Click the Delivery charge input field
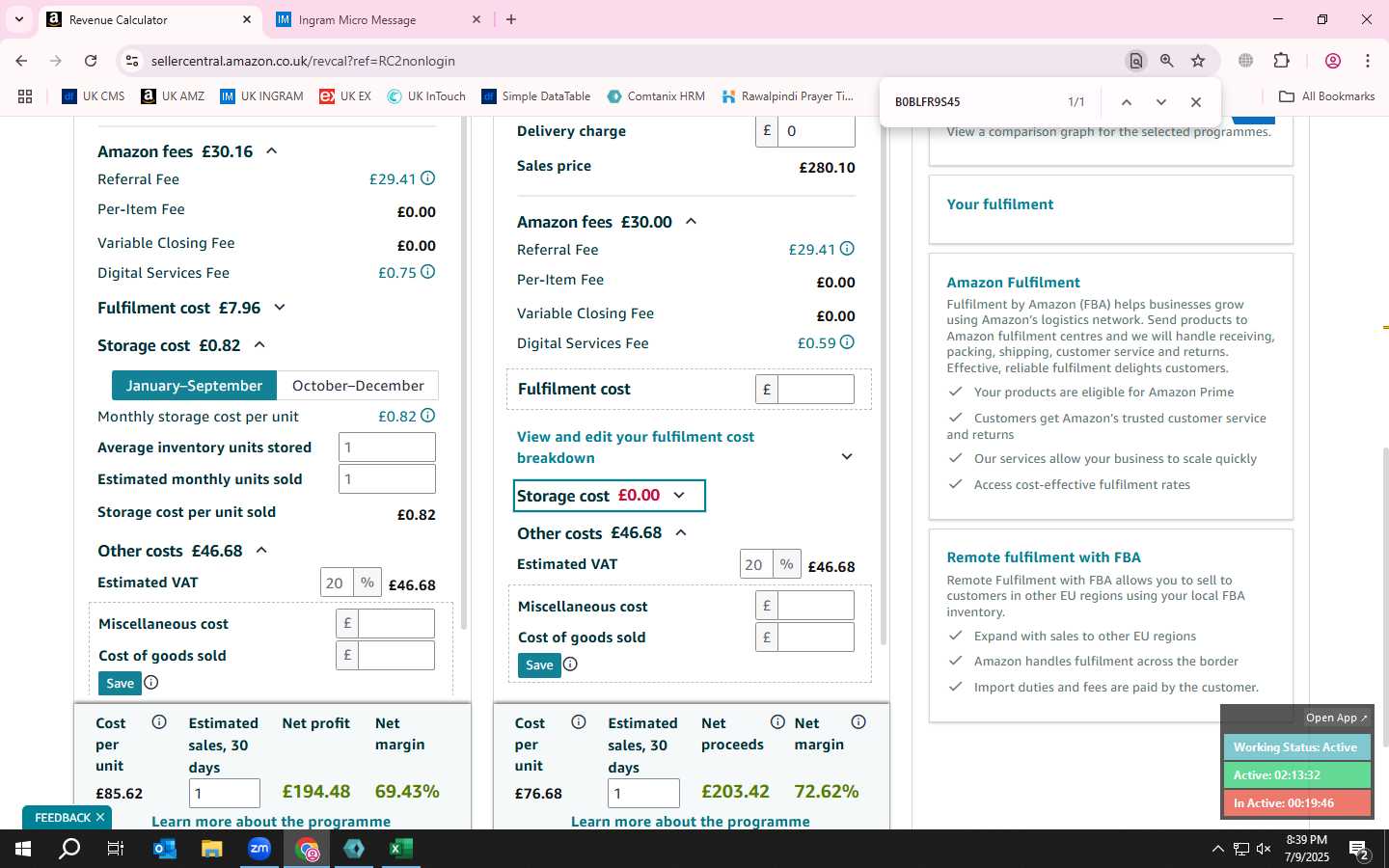 pos(816,131)
